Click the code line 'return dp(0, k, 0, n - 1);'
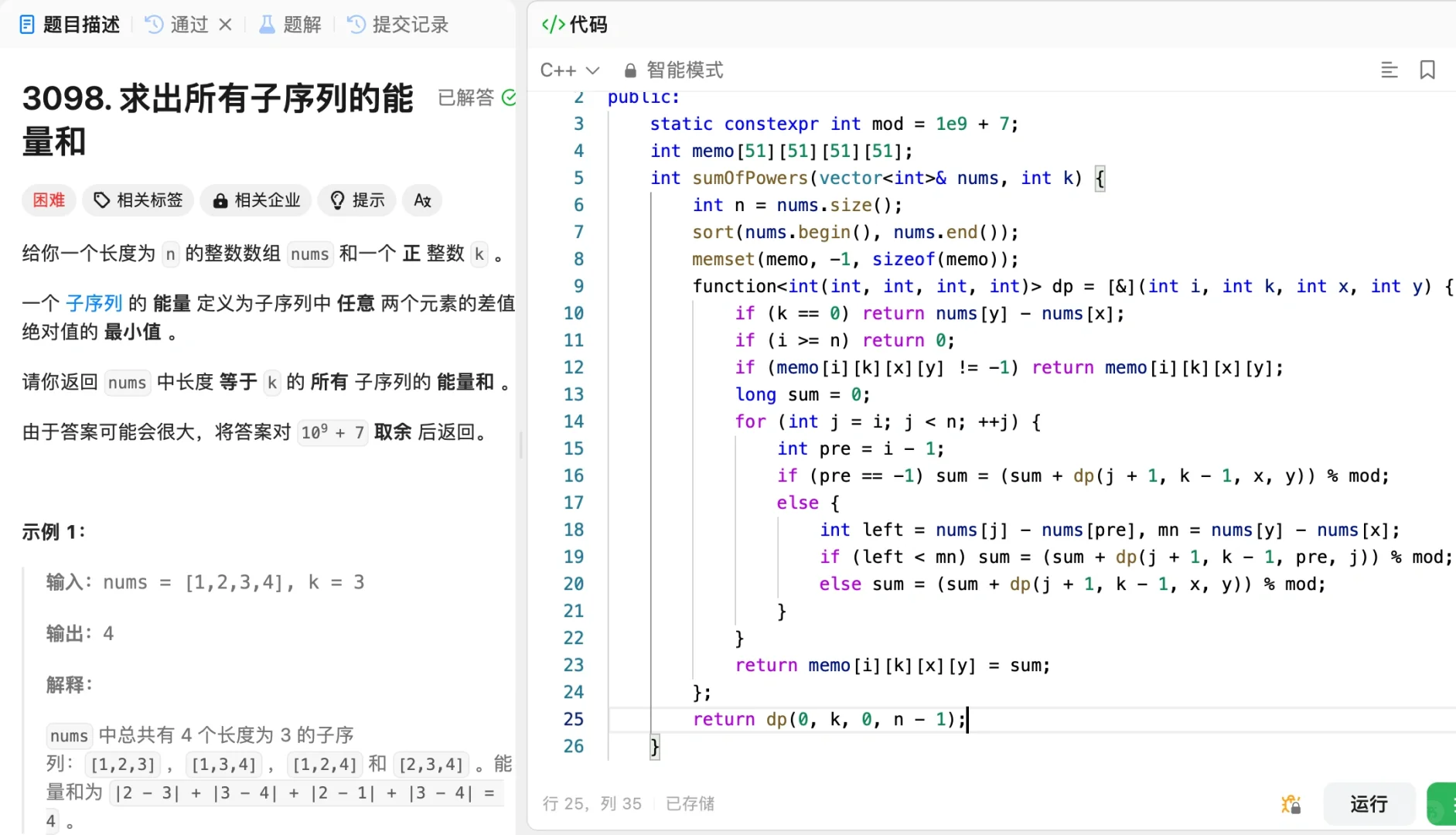The width and height of the screenshot is (1456, 835). 829,719
